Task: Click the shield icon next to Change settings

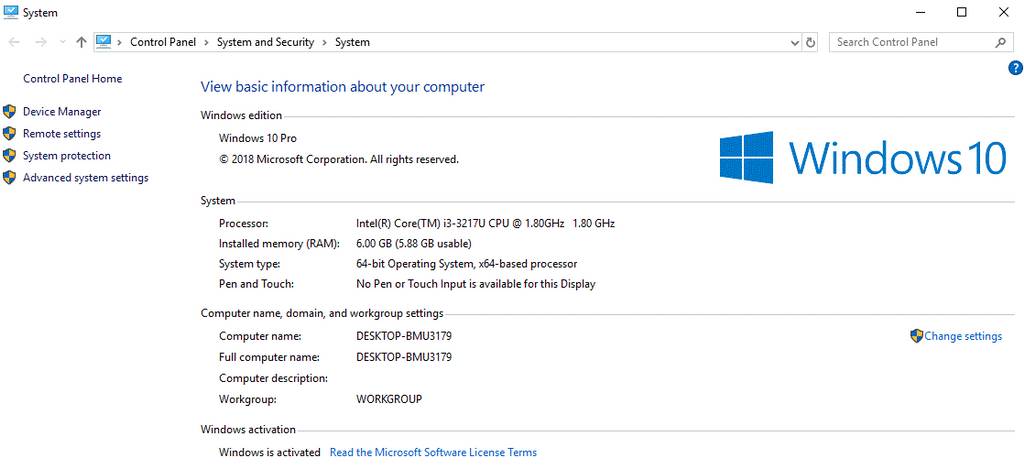Action: [916, 336]
